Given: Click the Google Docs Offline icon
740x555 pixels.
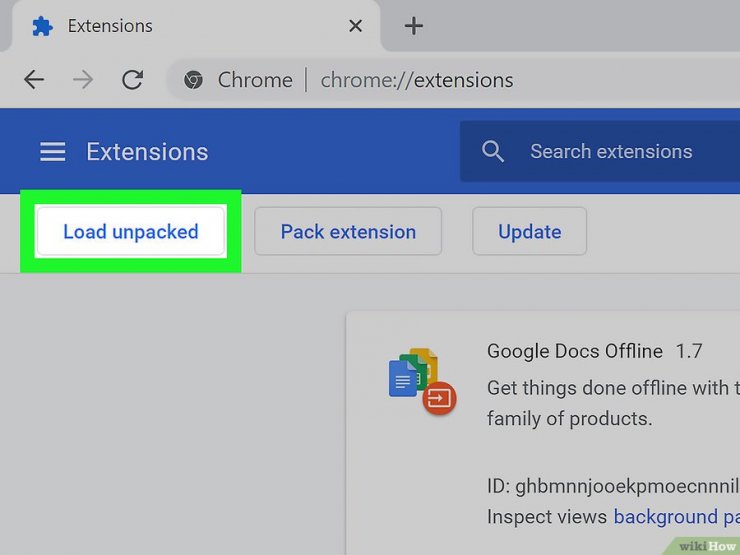Looking at the screenshot, I should [x=421, y=381].
